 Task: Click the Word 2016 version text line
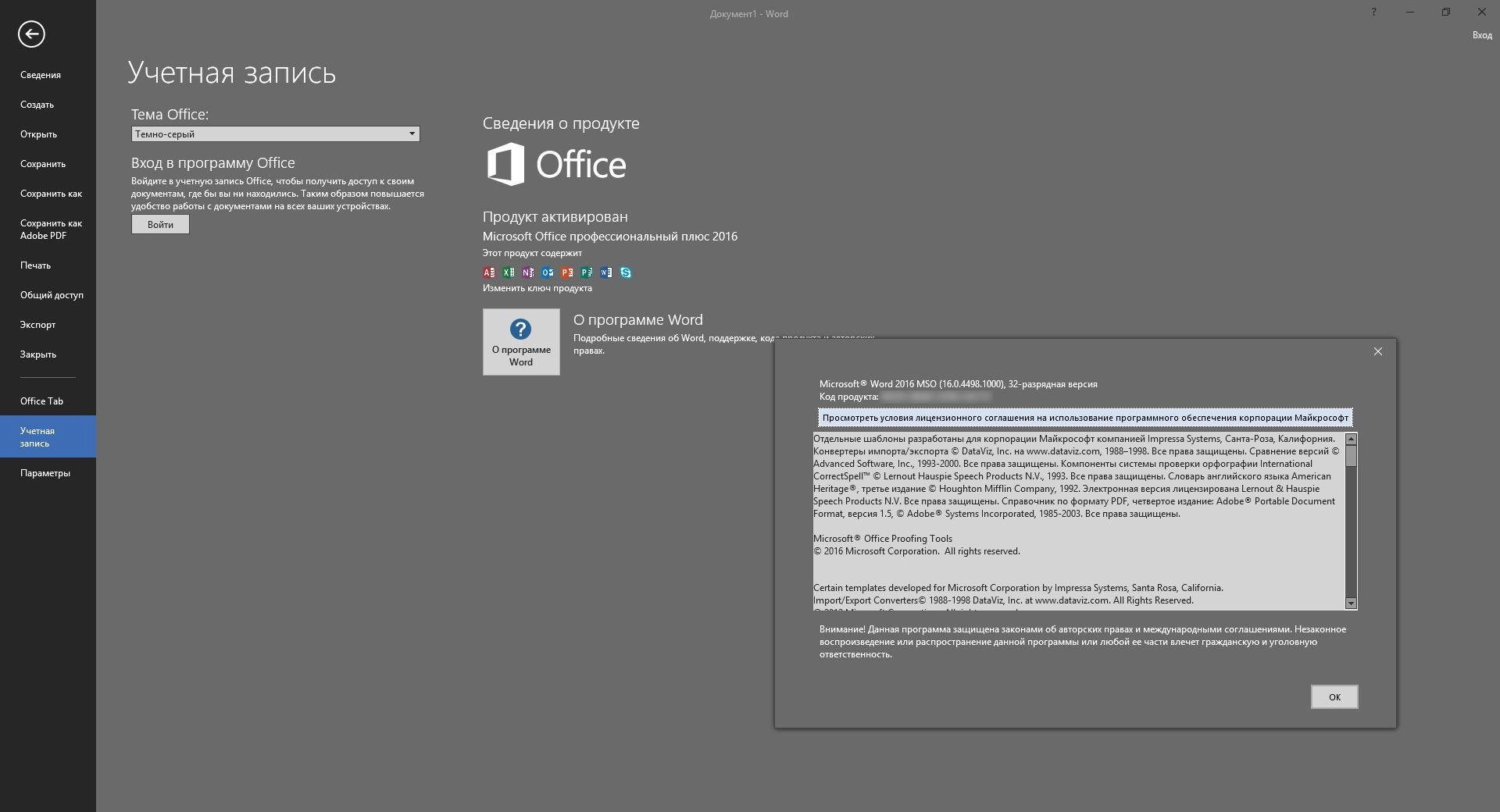(x=958, y=384)
